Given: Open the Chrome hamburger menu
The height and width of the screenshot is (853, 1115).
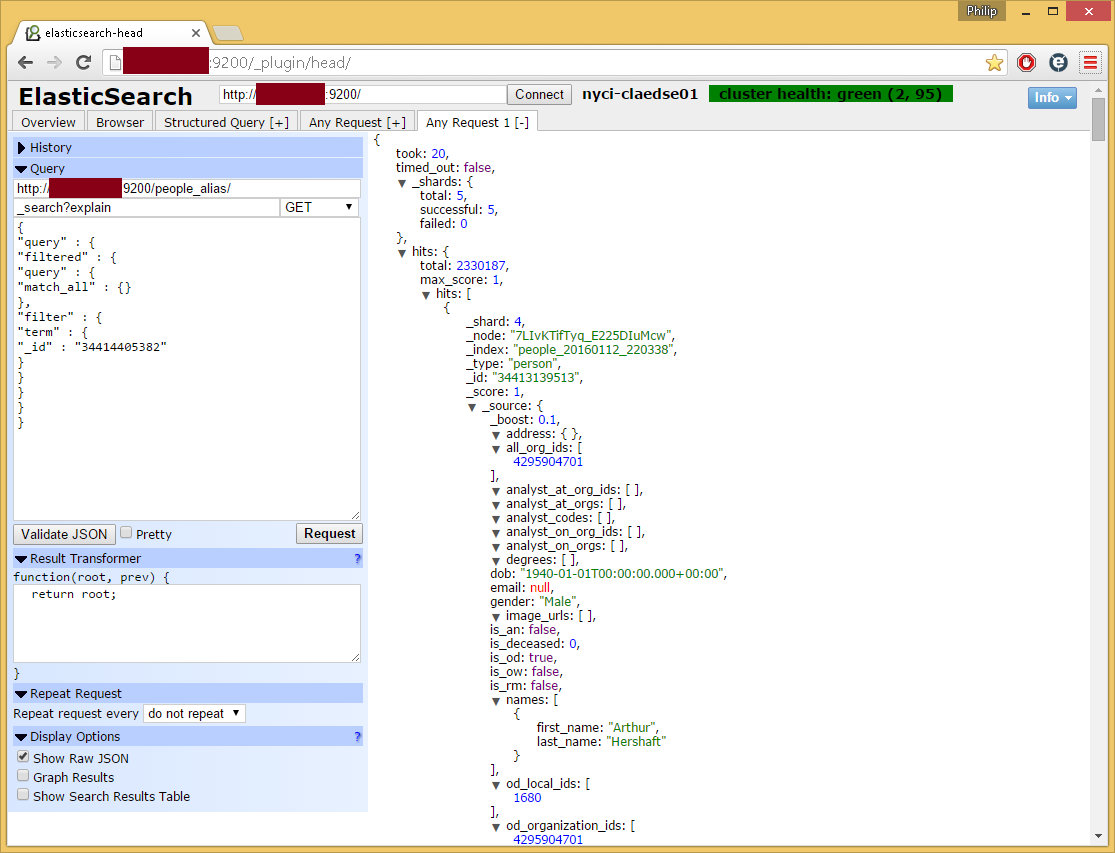Looking at the screenshot, I should click(x=1090, y=63).
